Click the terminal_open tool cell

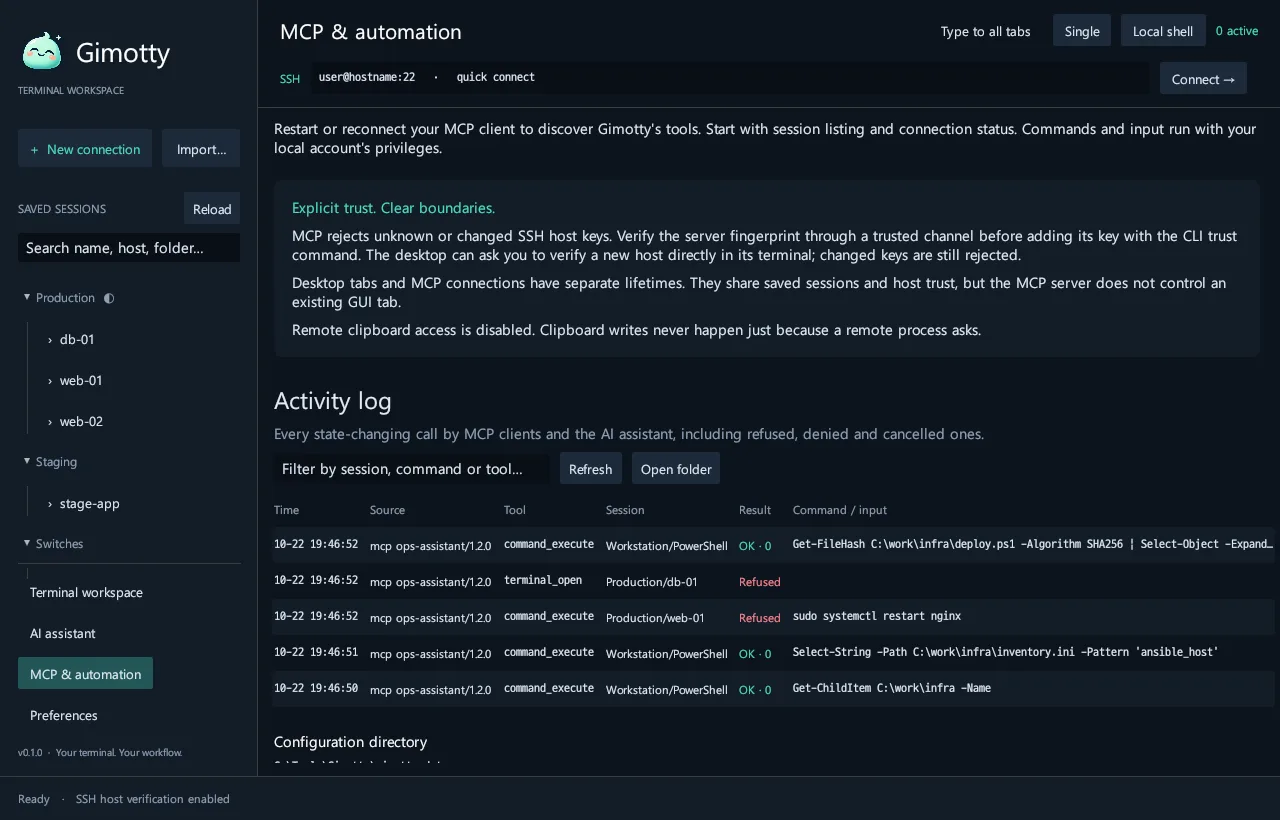543,581
